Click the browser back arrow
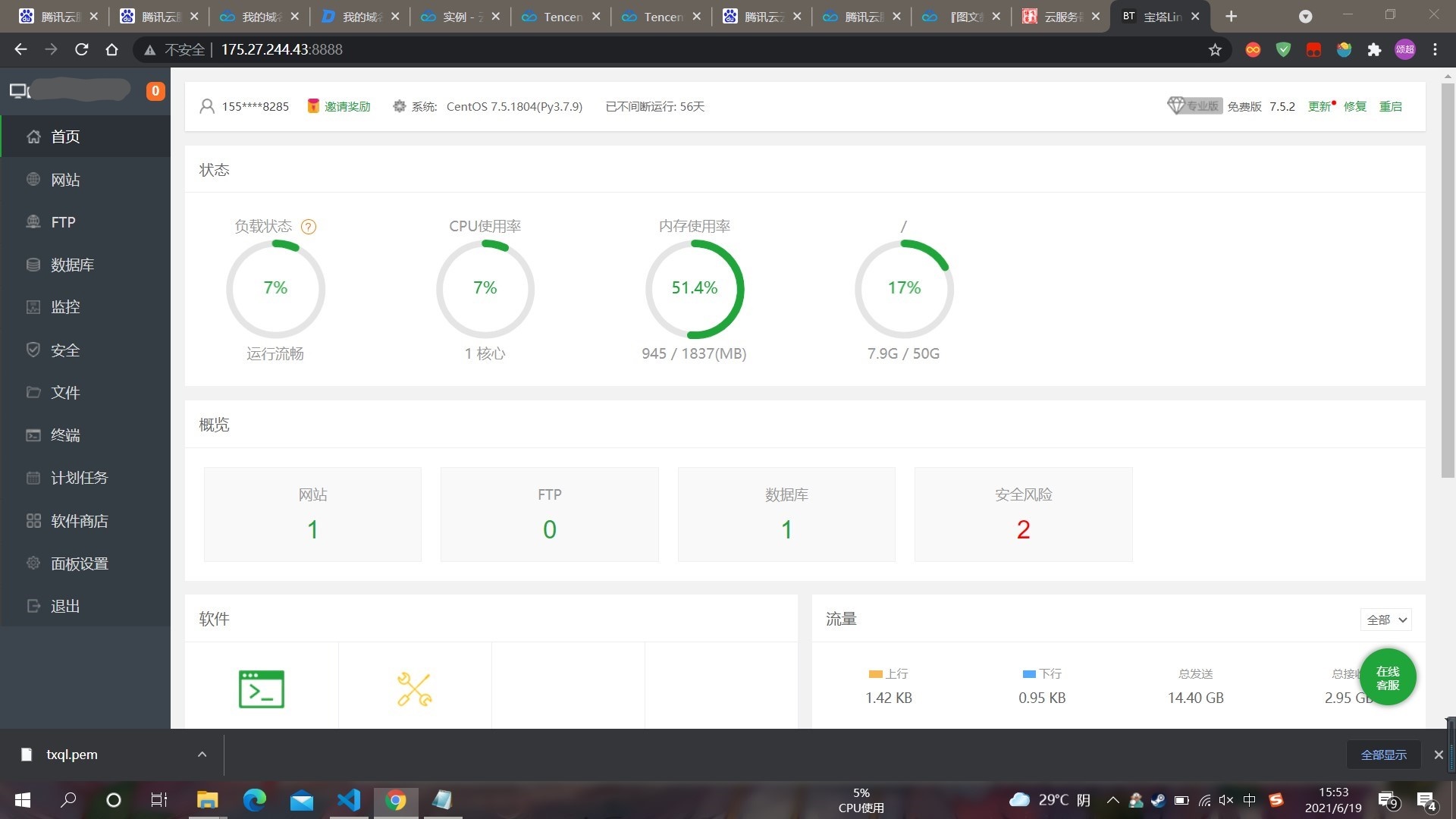Image resolution: width=1456 pixels, height=819 pixels. (20, 49)
